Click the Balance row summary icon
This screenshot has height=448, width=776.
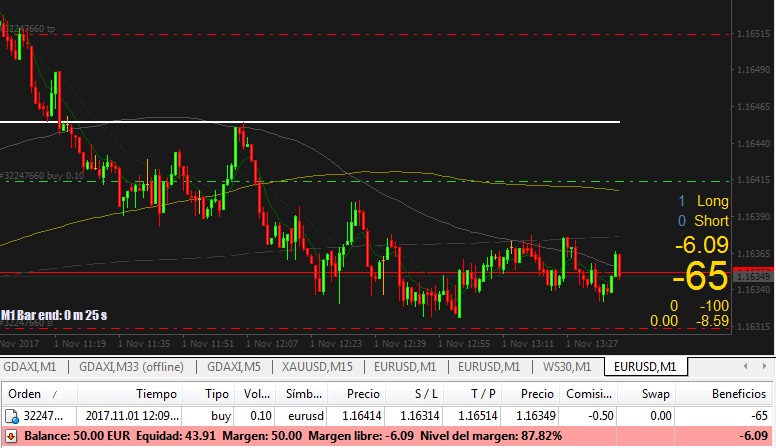pos(10,437)
